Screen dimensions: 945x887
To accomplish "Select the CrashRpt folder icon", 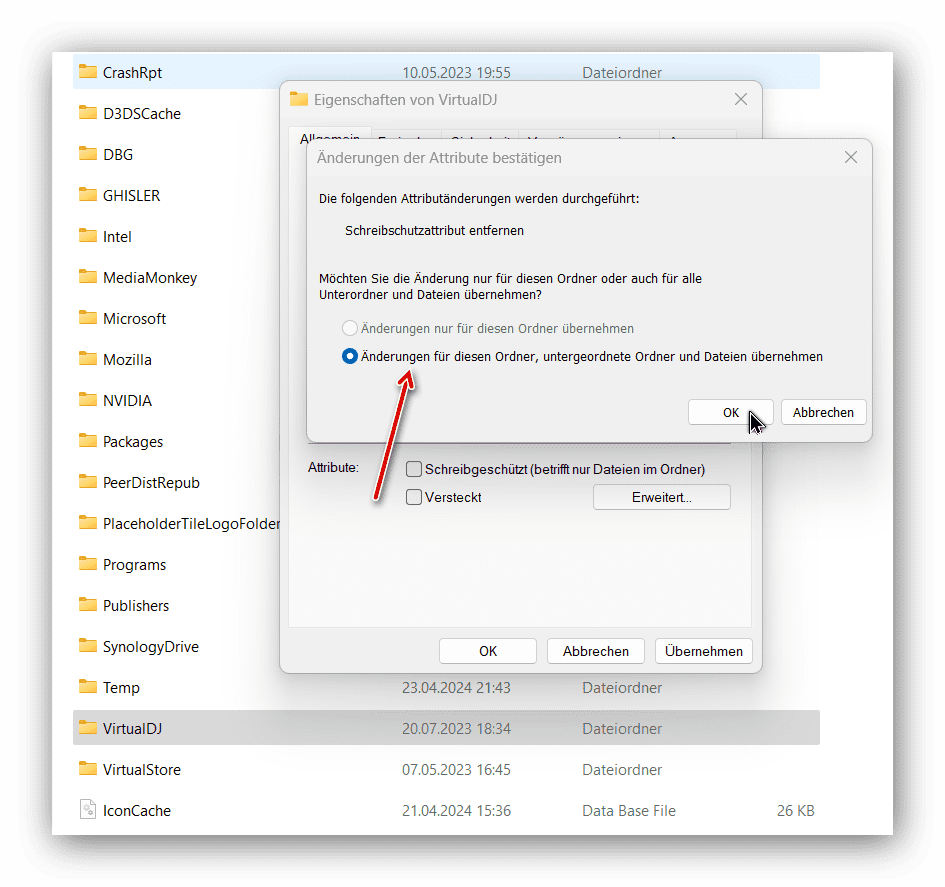I will 88,72.
